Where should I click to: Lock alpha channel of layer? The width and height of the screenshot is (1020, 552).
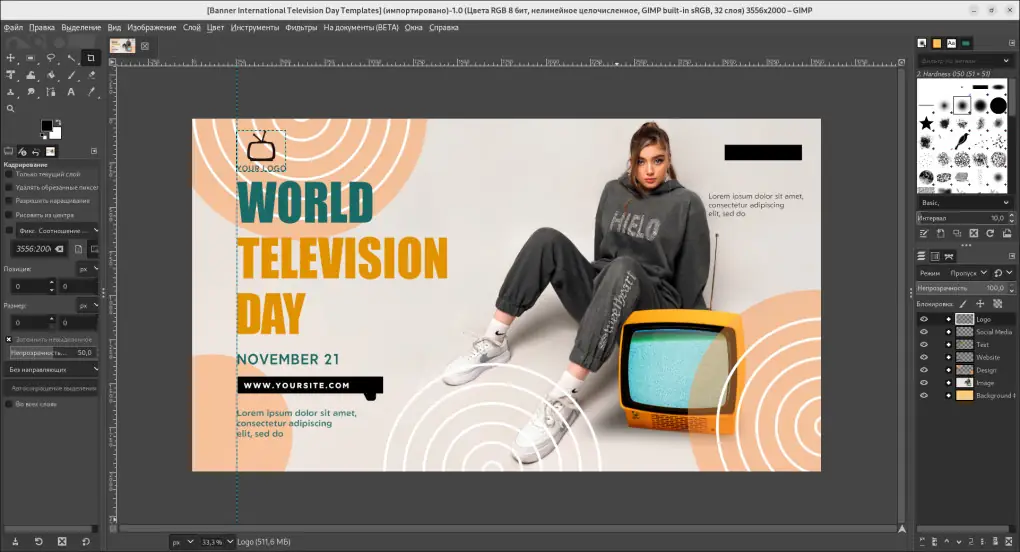(998, 304)
